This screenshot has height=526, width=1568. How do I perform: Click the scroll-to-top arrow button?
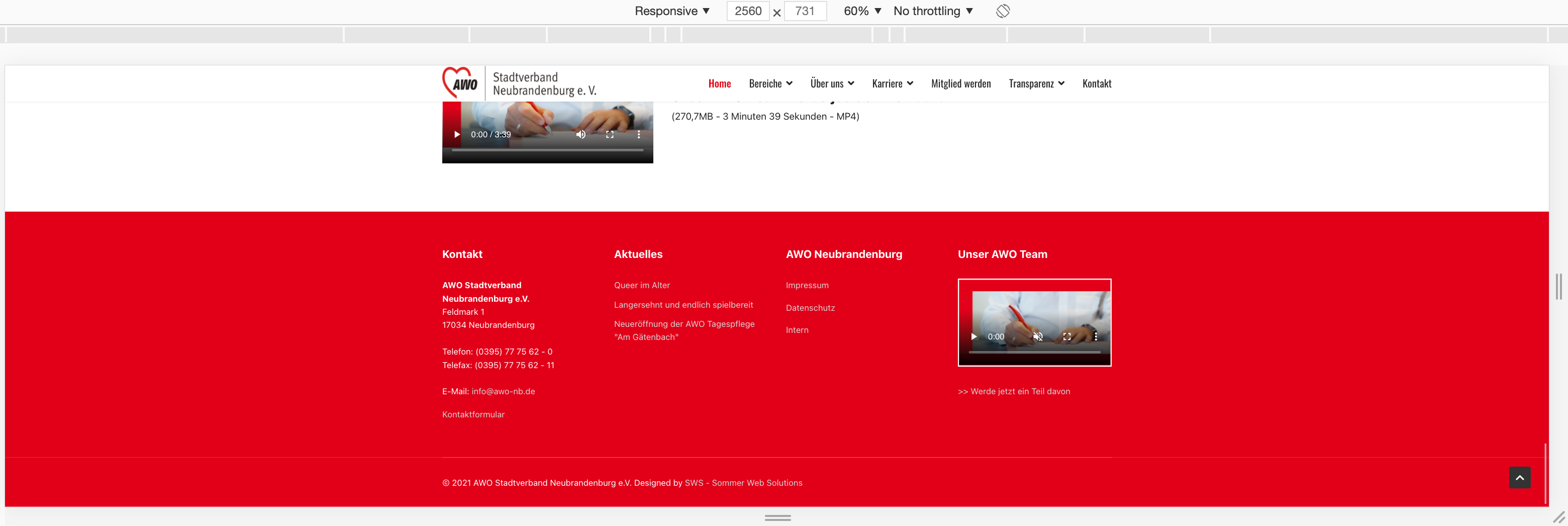[1519, 478]
